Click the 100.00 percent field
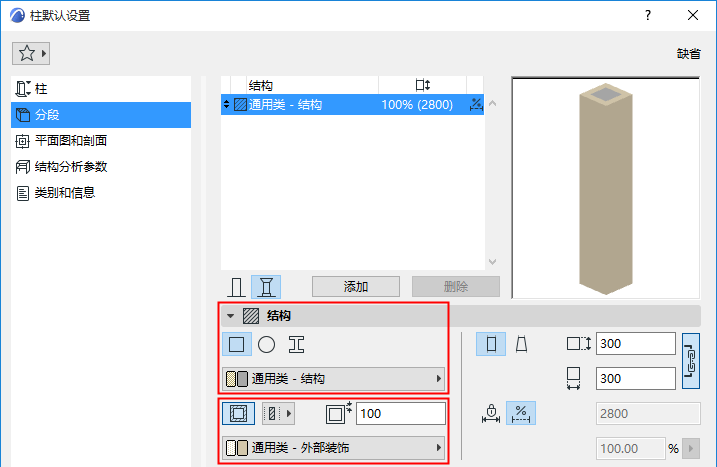This screenshot has height=467, width=717. 631,448
